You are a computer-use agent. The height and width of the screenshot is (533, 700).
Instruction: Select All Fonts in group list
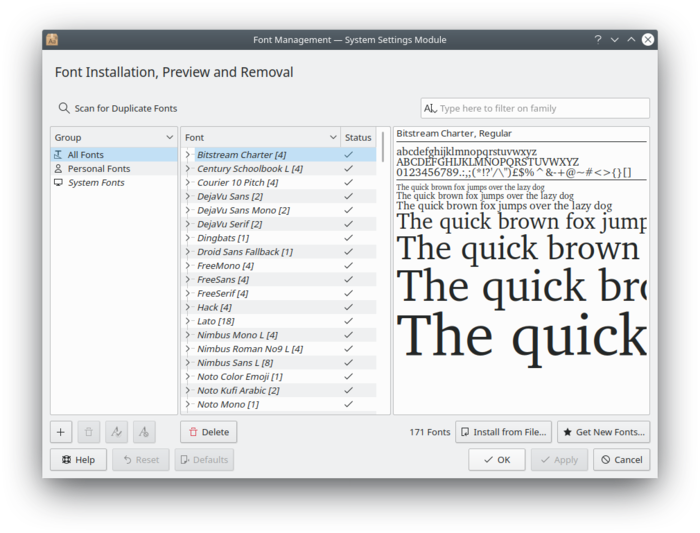(x=85, y=155)
